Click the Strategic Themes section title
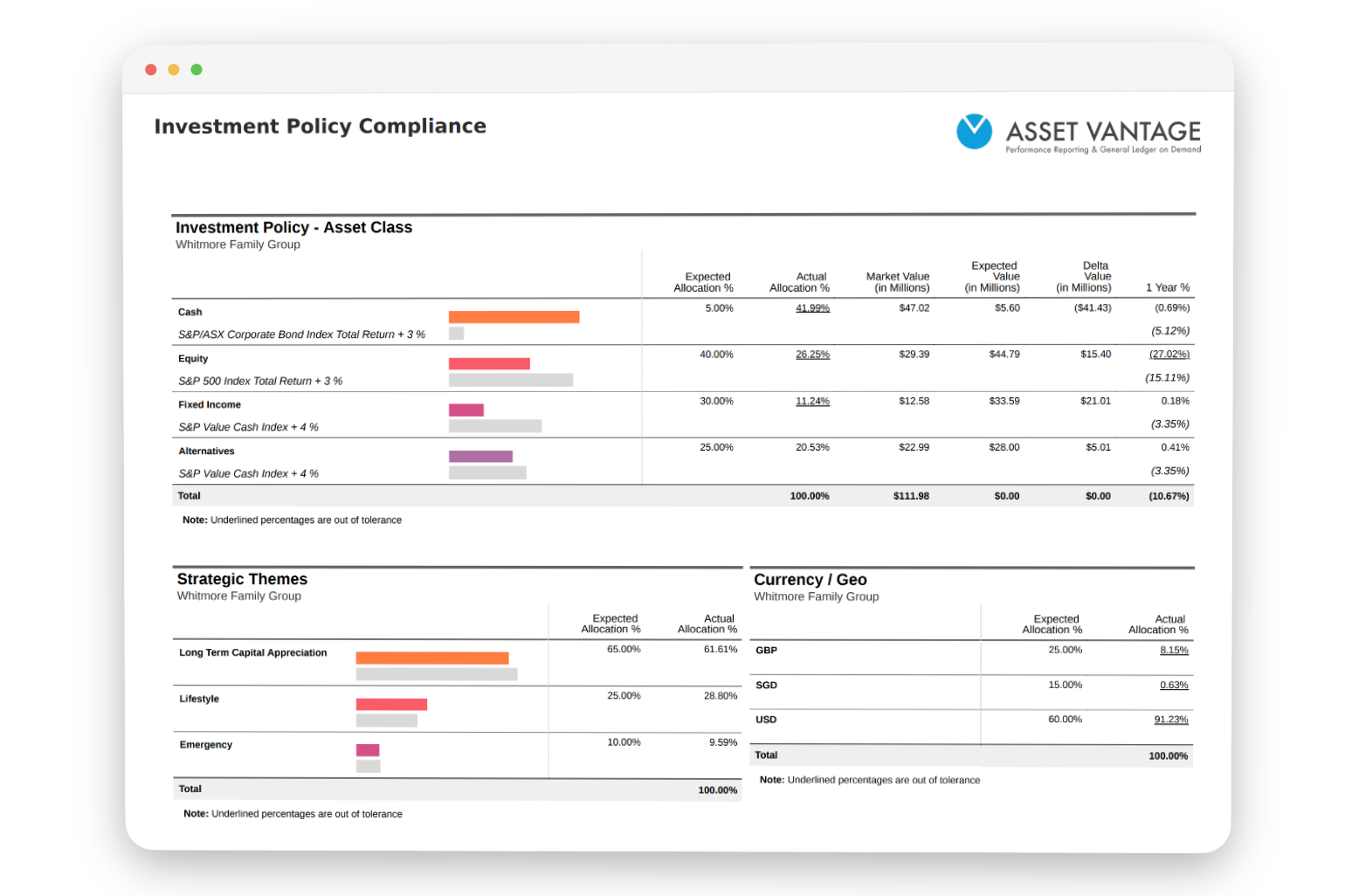Viewport: 1352px width, 896px height. pos(242,579)
